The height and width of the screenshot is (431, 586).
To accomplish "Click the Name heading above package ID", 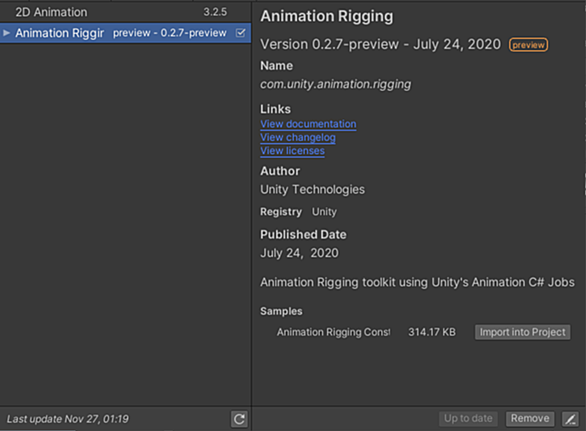I will click(277, 66).
